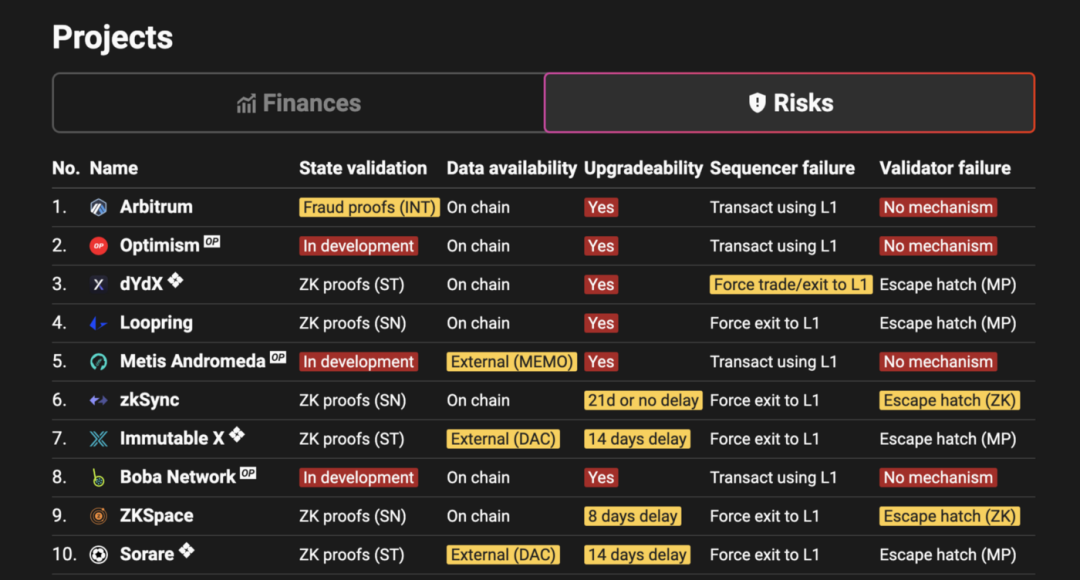Screen dimensions: 1080x580
Task: Click the Metis Andromeda logo icon
Action: point(98,362)
